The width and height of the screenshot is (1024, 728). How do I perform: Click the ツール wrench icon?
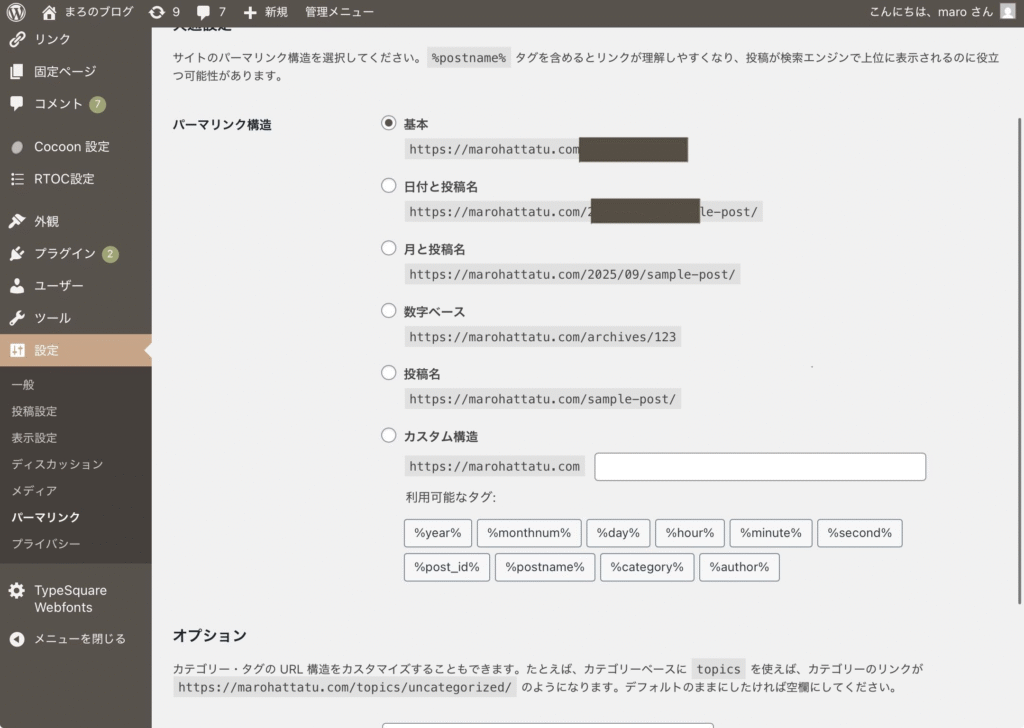17,318
